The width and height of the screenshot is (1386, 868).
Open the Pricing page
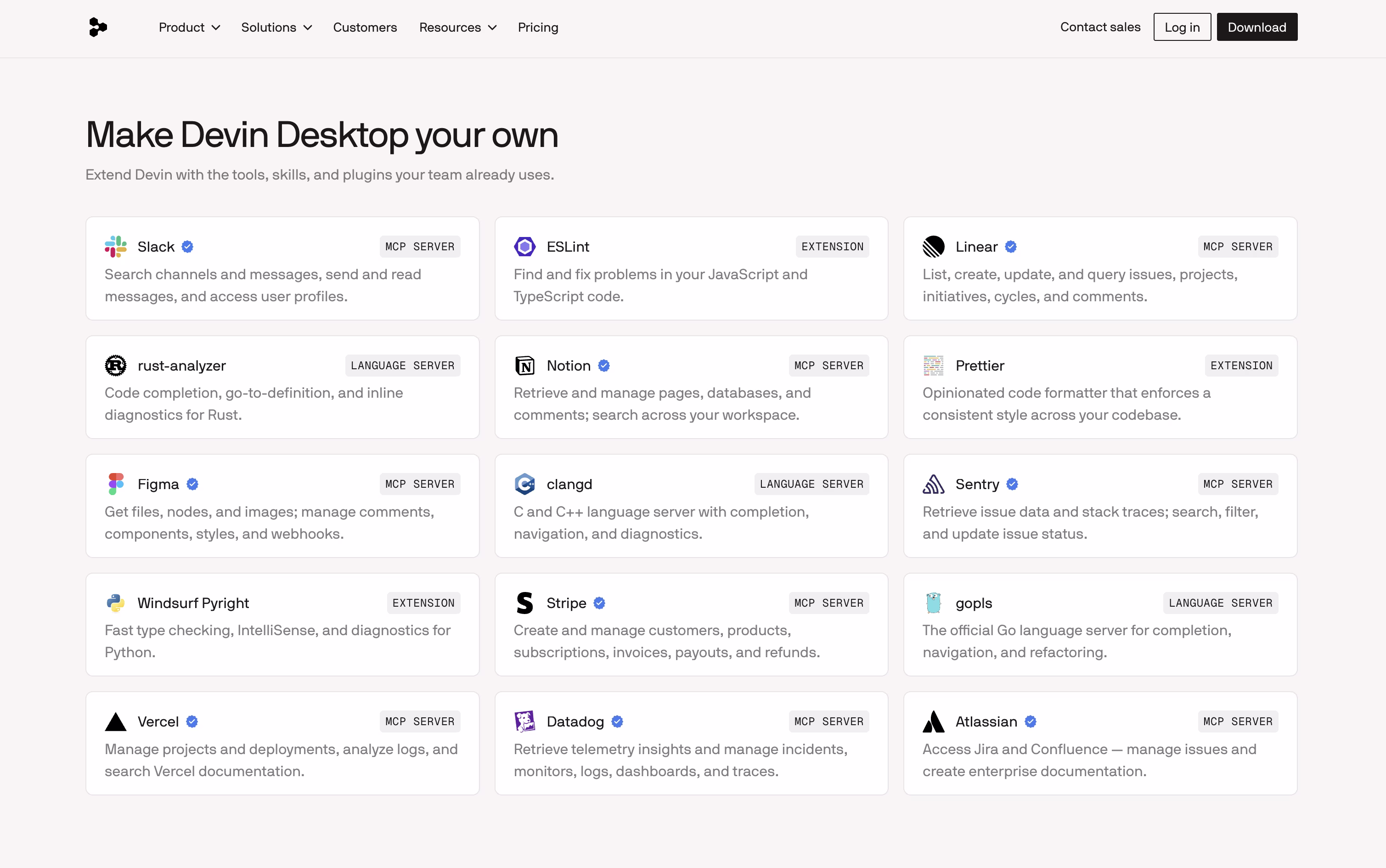(x=538, y=27)
